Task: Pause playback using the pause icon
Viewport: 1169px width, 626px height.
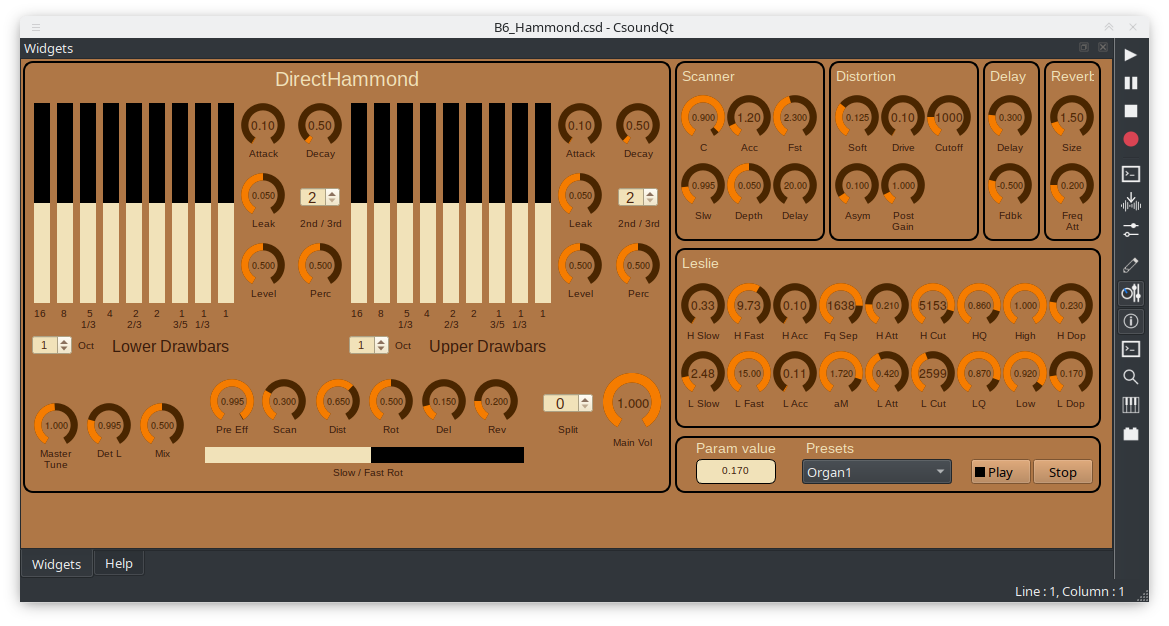Action: tap(1130, 83)
